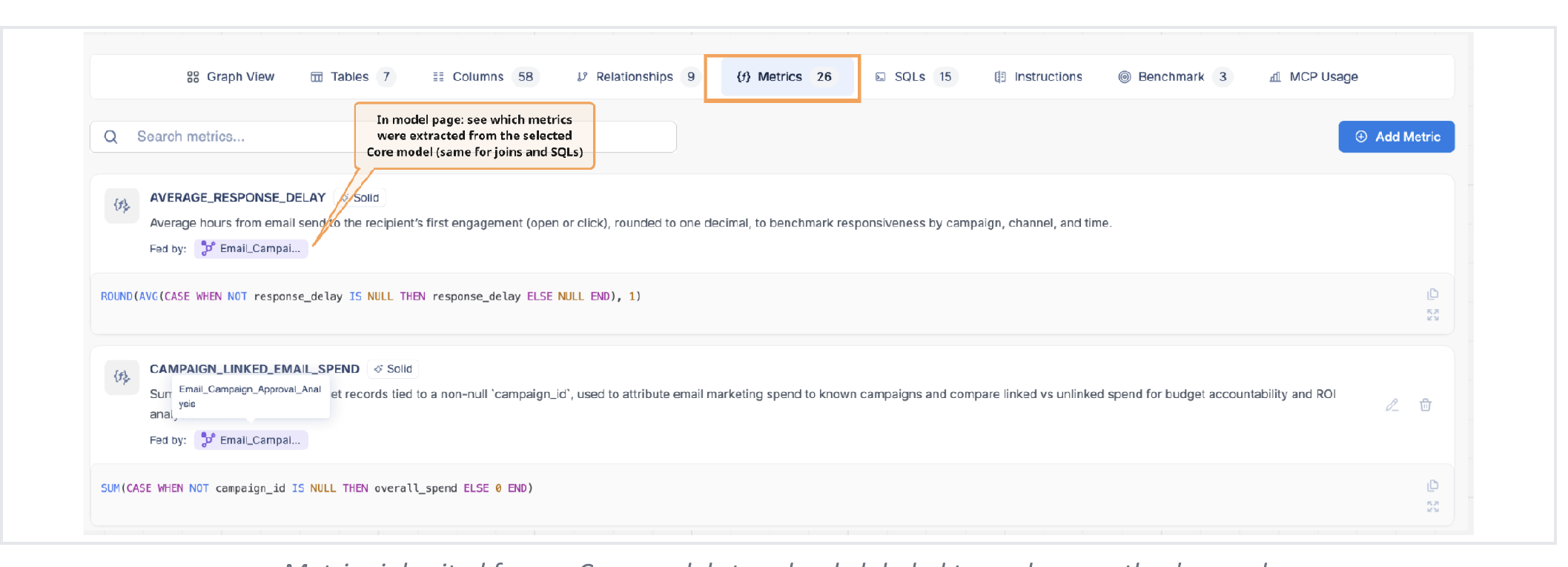
Task: Click the search magnifier icon
Action: coord(111,137)
